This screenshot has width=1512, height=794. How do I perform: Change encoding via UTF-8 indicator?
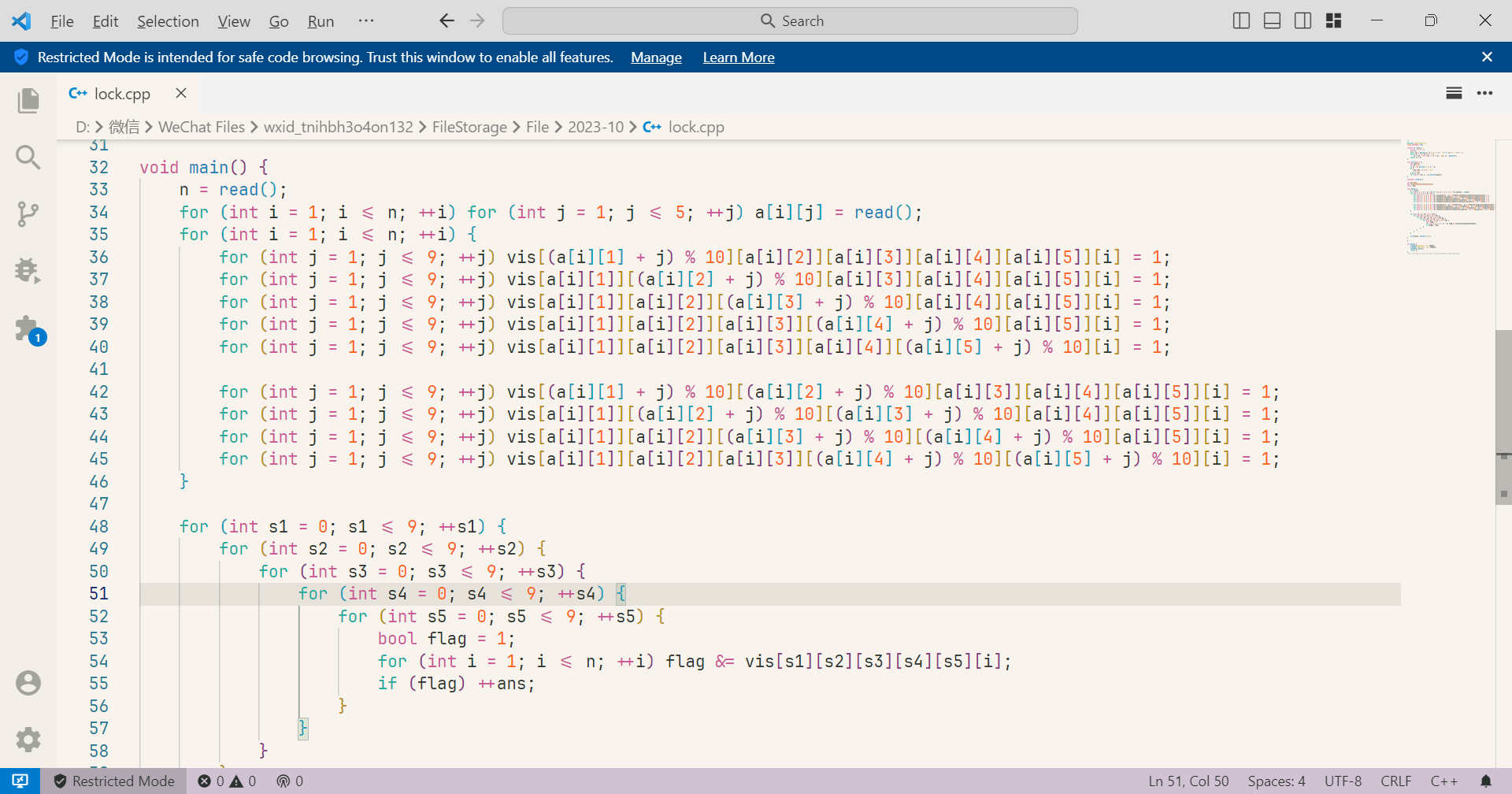[x=1343, y=781]
